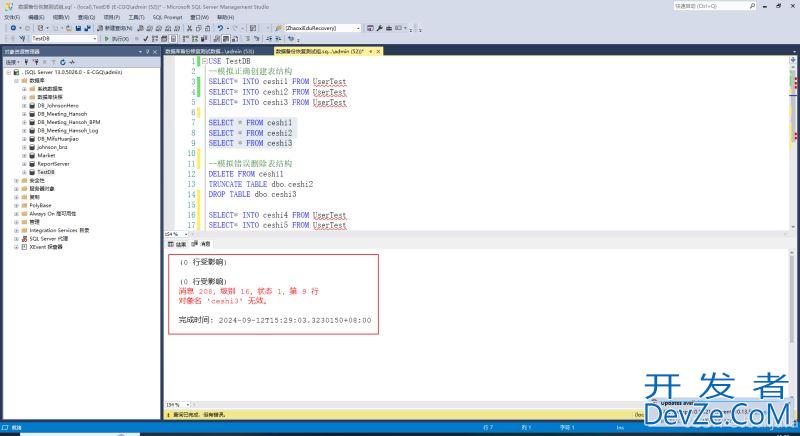Click the Connect plug icon in Object Explorer
The image size is (800, 436).
pyautogui.click(x=26, y=62)
